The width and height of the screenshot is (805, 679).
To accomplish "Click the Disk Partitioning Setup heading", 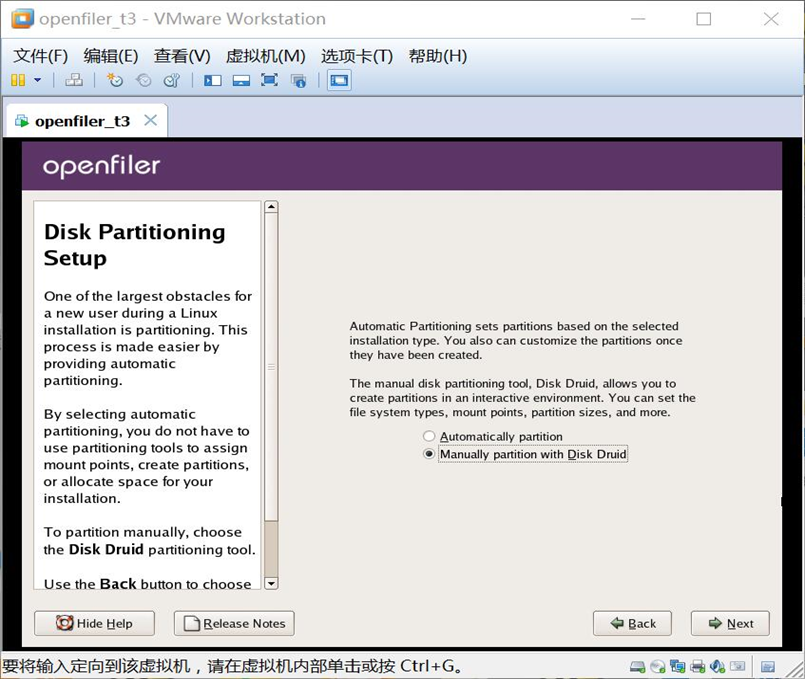I will coord(135,245).
